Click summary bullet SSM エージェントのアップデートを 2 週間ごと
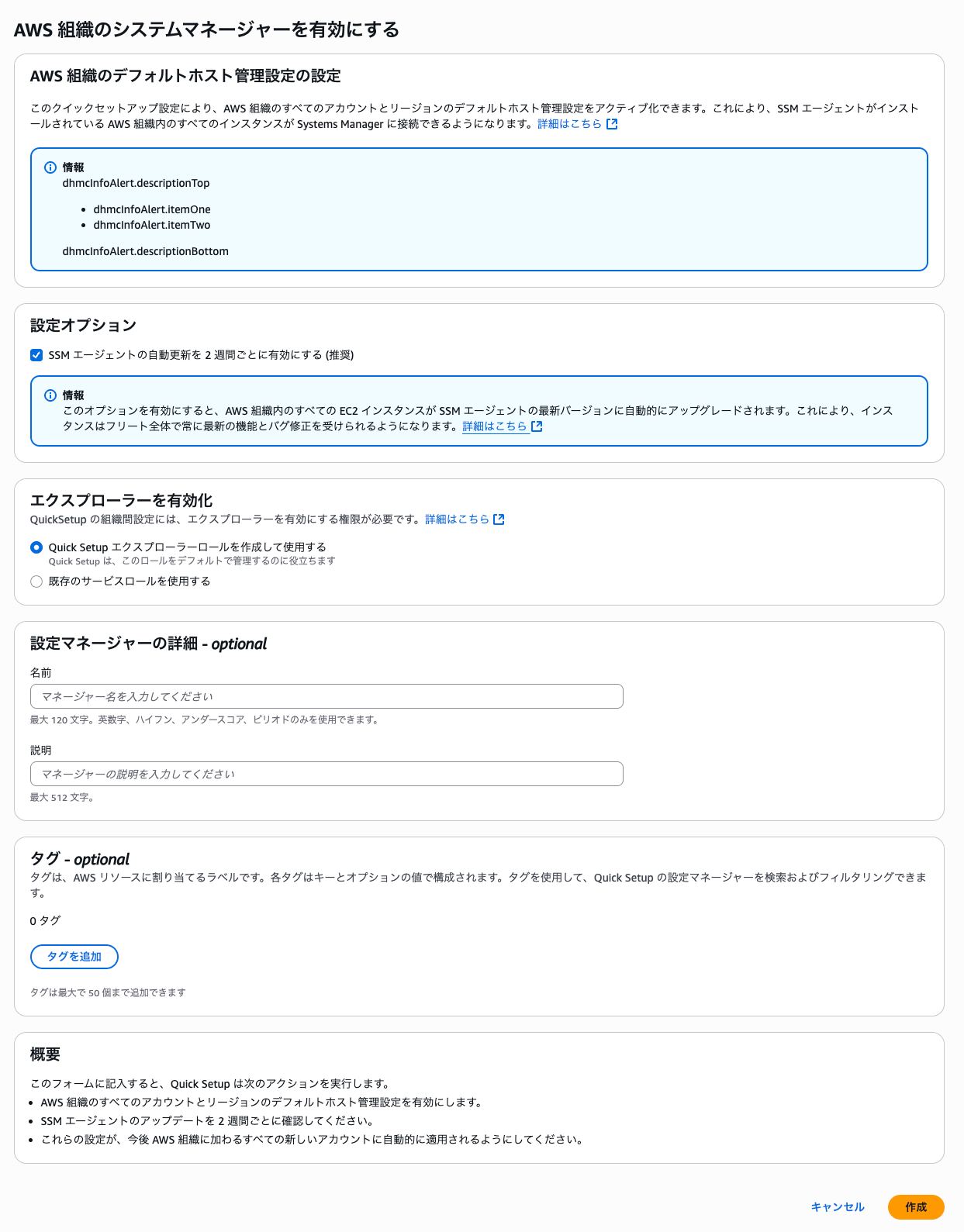The height and width of the screenshot is (1232, 964). coord(209,1121)
